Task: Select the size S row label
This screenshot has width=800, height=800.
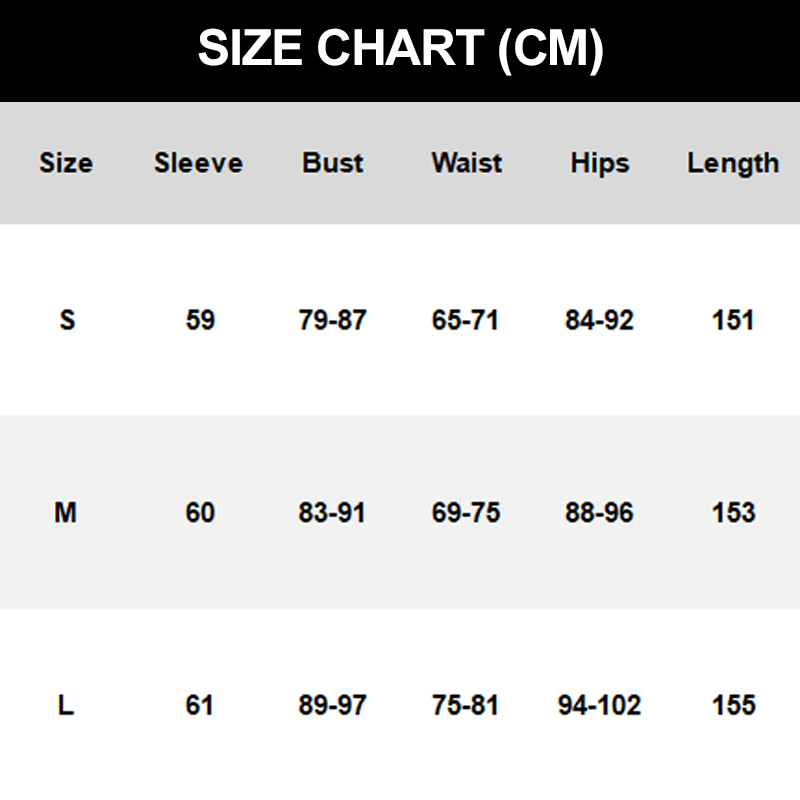Action: coord(67,320)
